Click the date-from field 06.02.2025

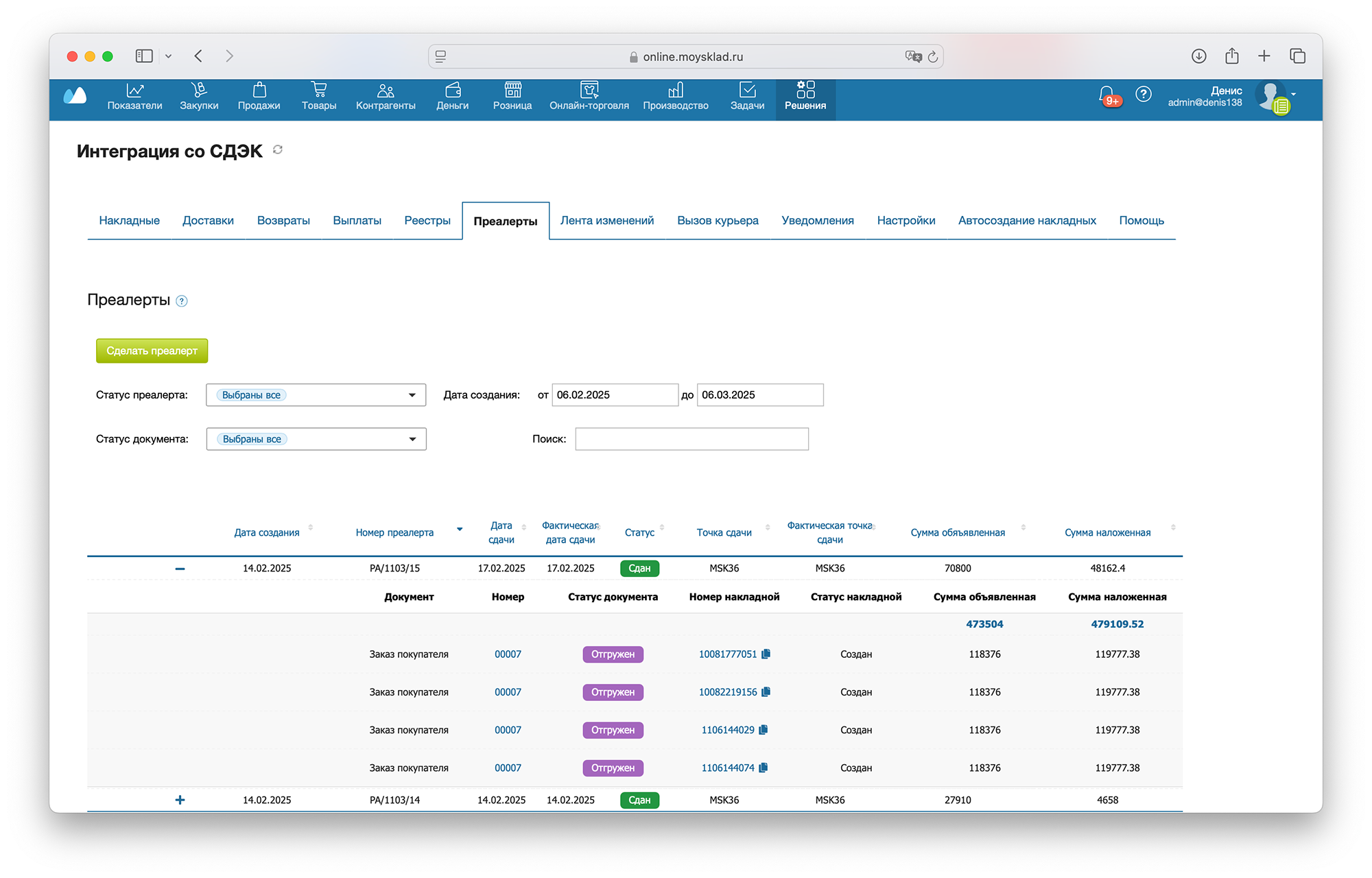[x=614, y=395]
